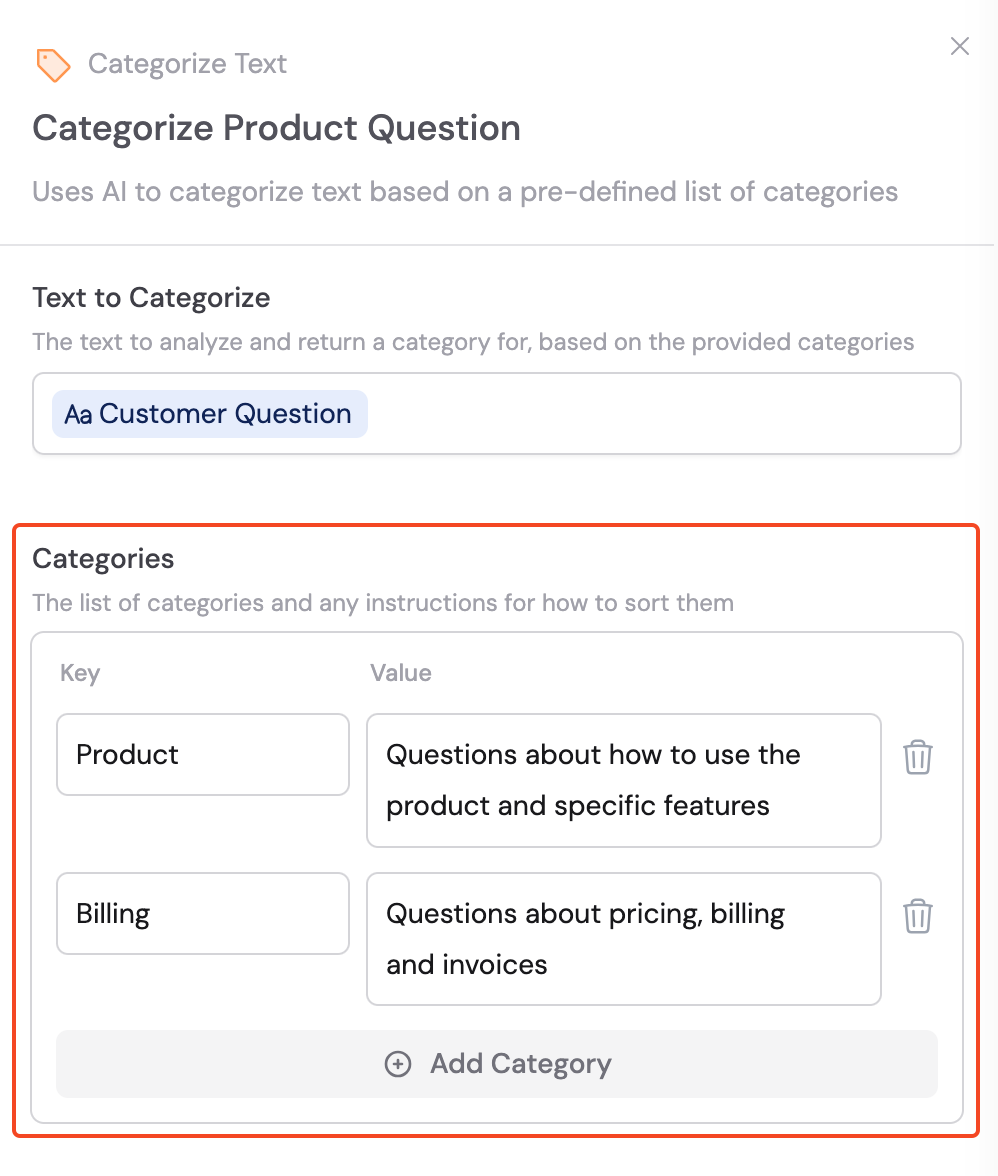This screenshot has width=998, height=1176.
Task: Click inside the Text to Categorize field
Action: click(x=650, y=413)
